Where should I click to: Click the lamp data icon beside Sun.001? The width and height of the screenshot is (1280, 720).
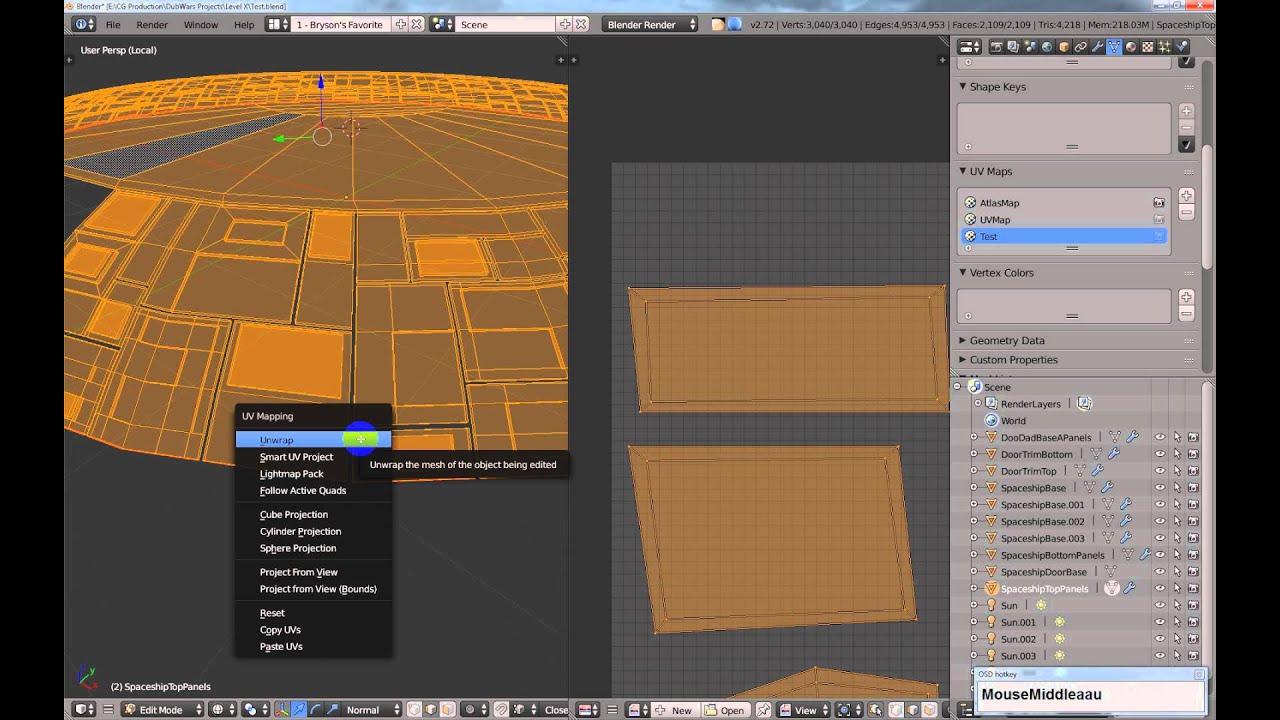coord(1060,622)
